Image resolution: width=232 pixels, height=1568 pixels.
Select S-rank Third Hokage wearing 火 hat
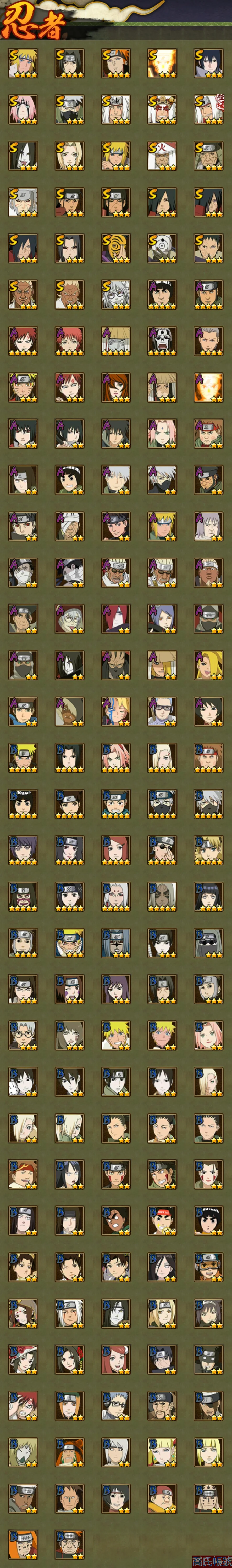coord(162,156)
